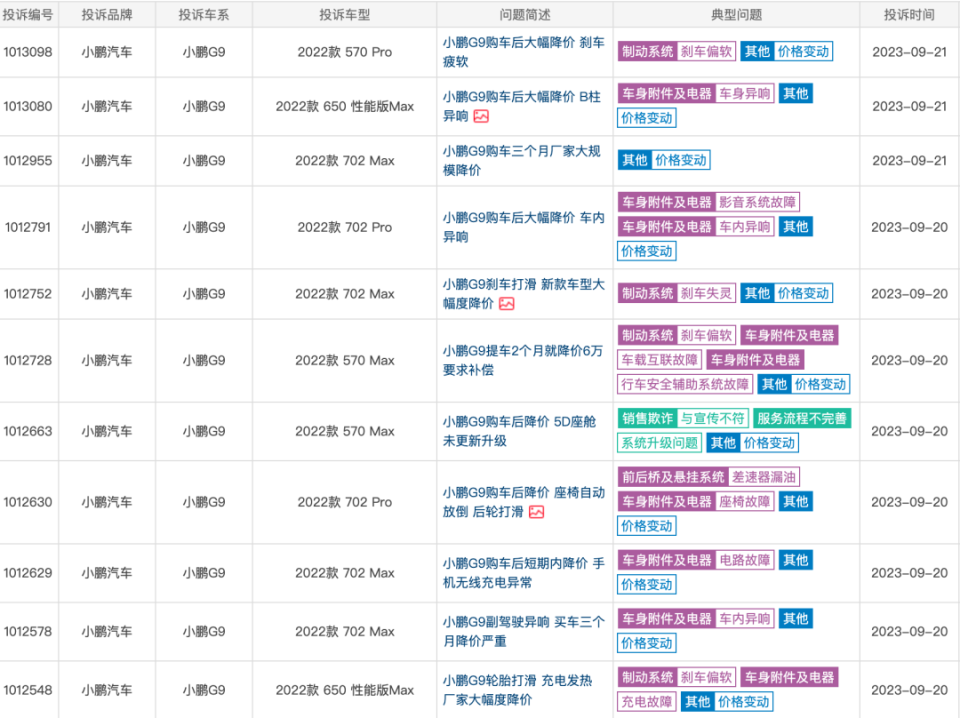
Task: Click '2022款 570 Max' in row 1012728
Action: coord(345,361)
